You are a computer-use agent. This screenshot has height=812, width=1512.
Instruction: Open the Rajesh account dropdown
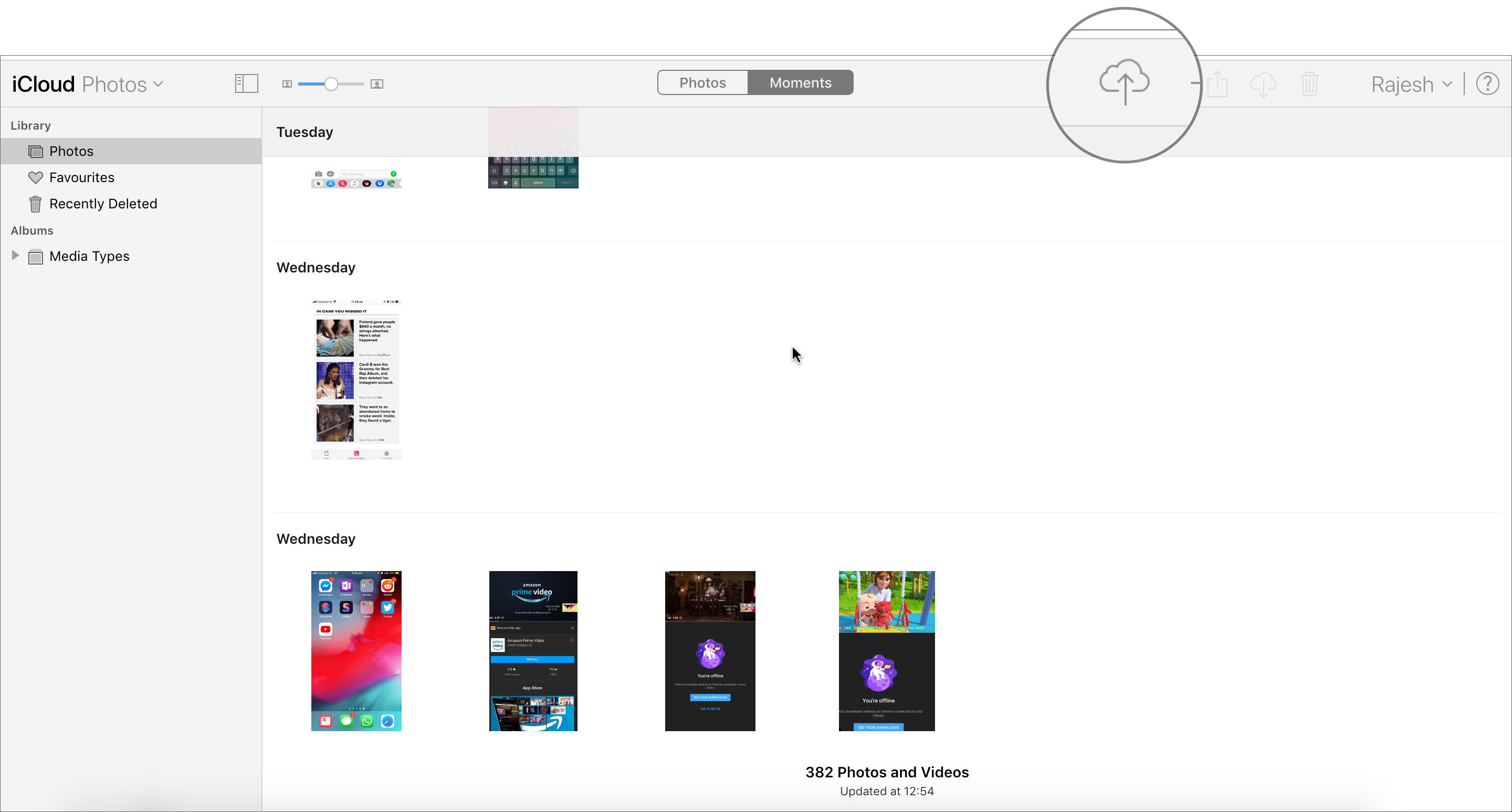1411,84
